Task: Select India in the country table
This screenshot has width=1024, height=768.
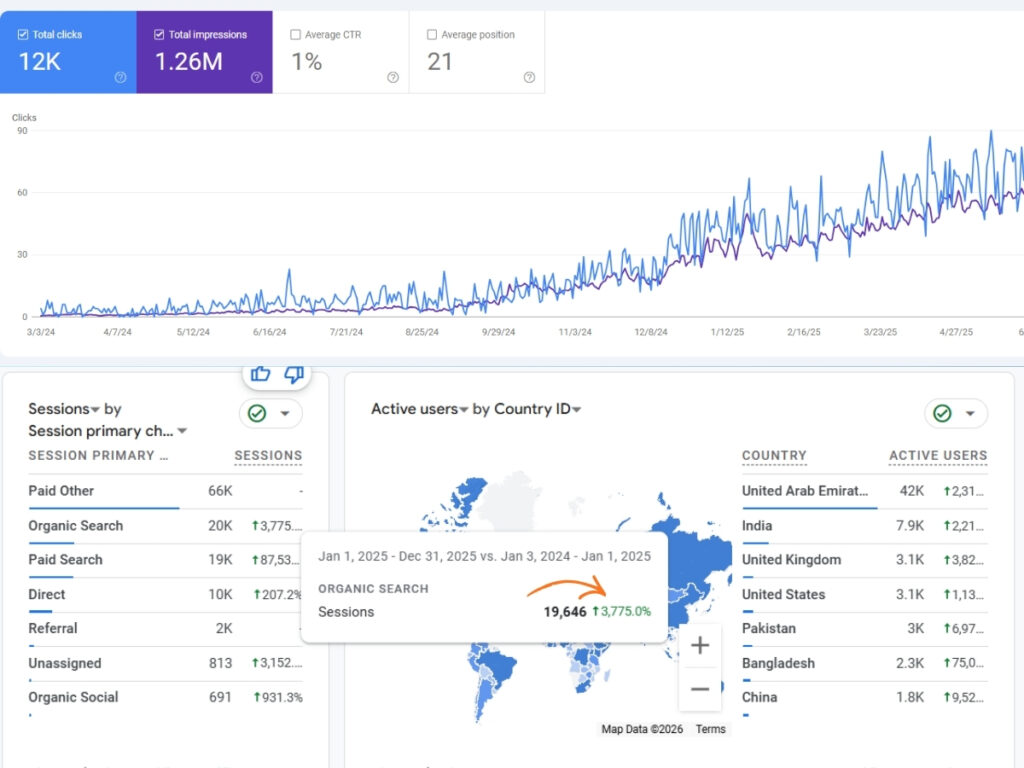Action: 757,526
